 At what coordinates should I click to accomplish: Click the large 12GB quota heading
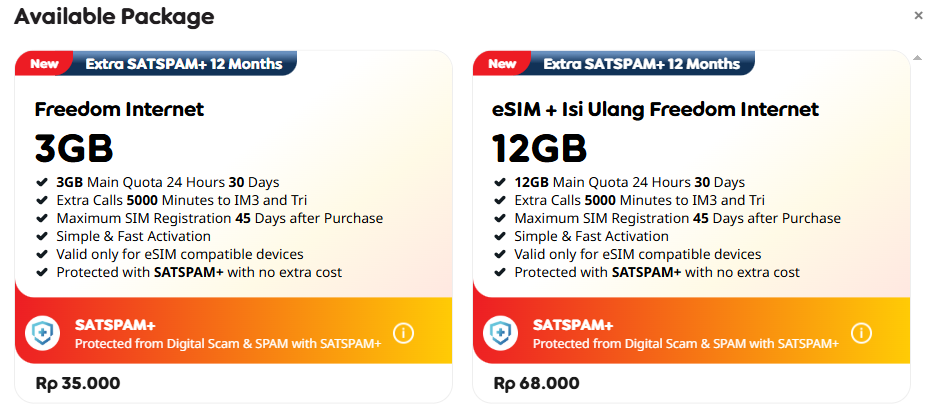[539, 148]
